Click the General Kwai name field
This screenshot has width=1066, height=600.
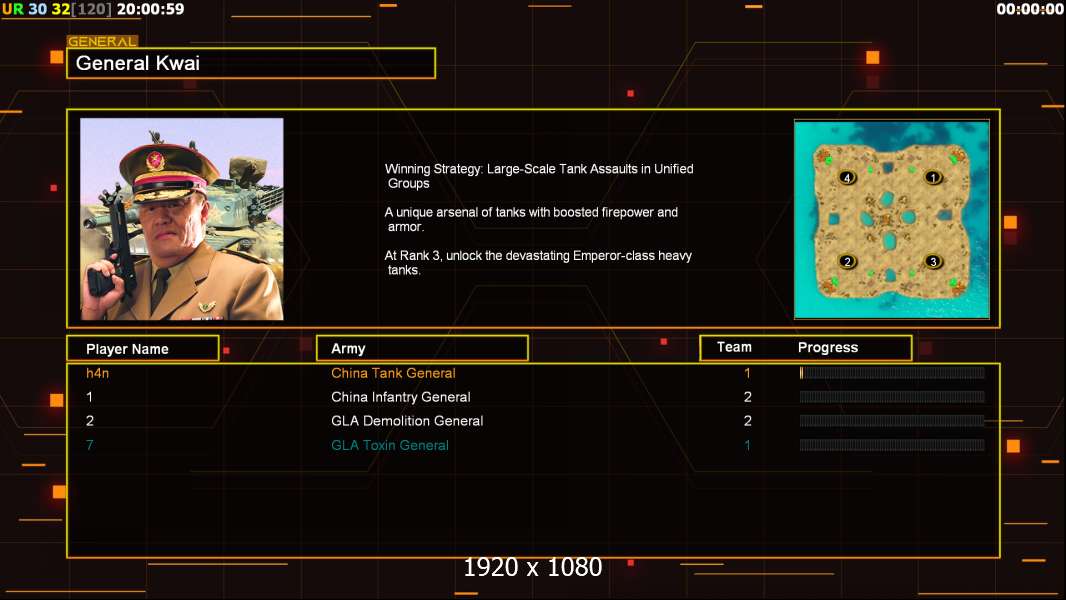pyautogui.click(x=251, y=63)
